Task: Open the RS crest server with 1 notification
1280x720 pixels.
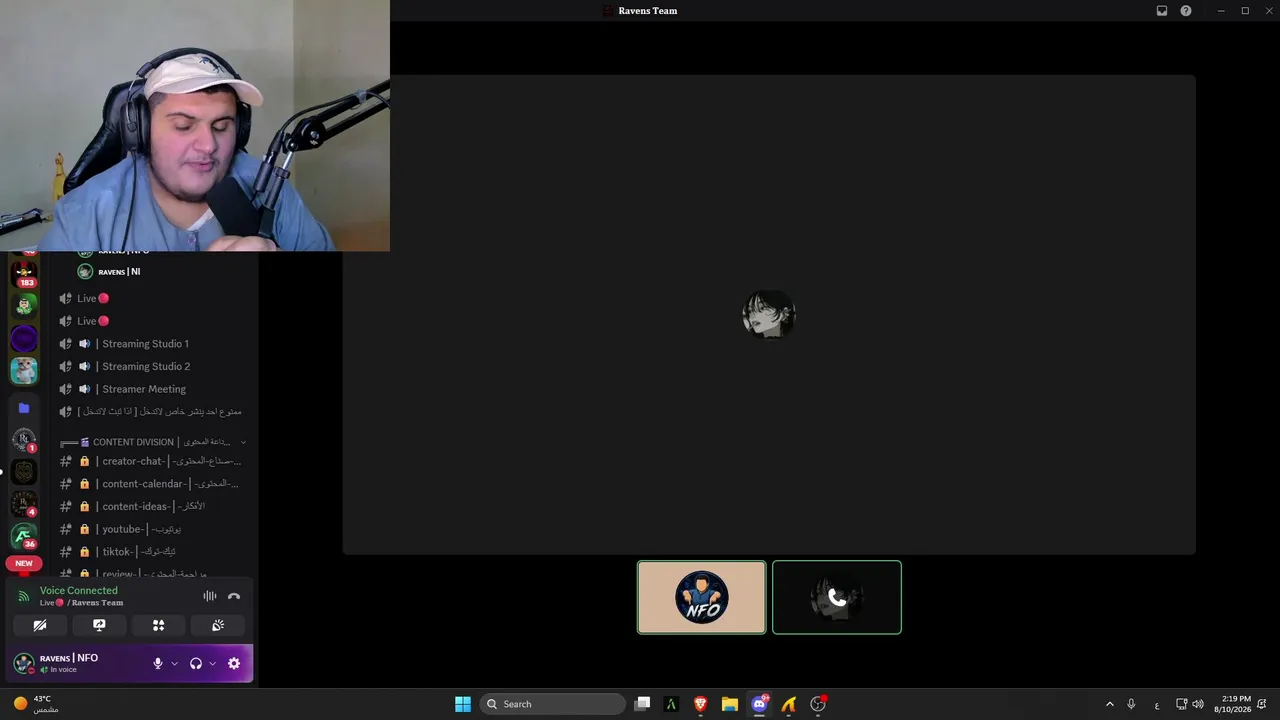Action: [x=24, y=440]
